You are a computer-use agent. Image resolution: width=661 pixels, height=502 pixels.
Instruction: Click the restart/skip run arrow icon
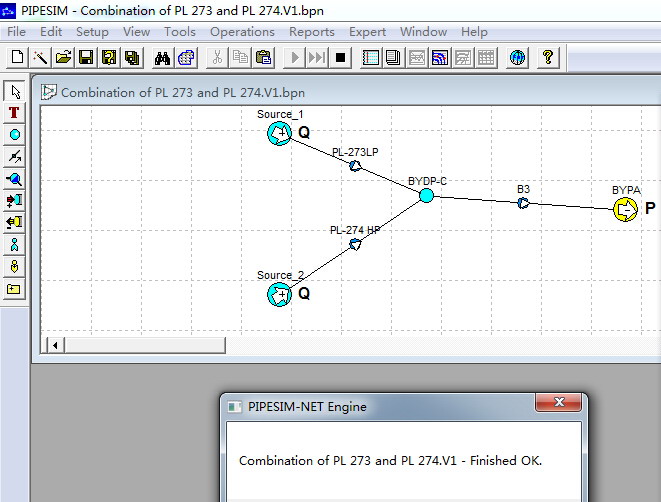[317, 57]
